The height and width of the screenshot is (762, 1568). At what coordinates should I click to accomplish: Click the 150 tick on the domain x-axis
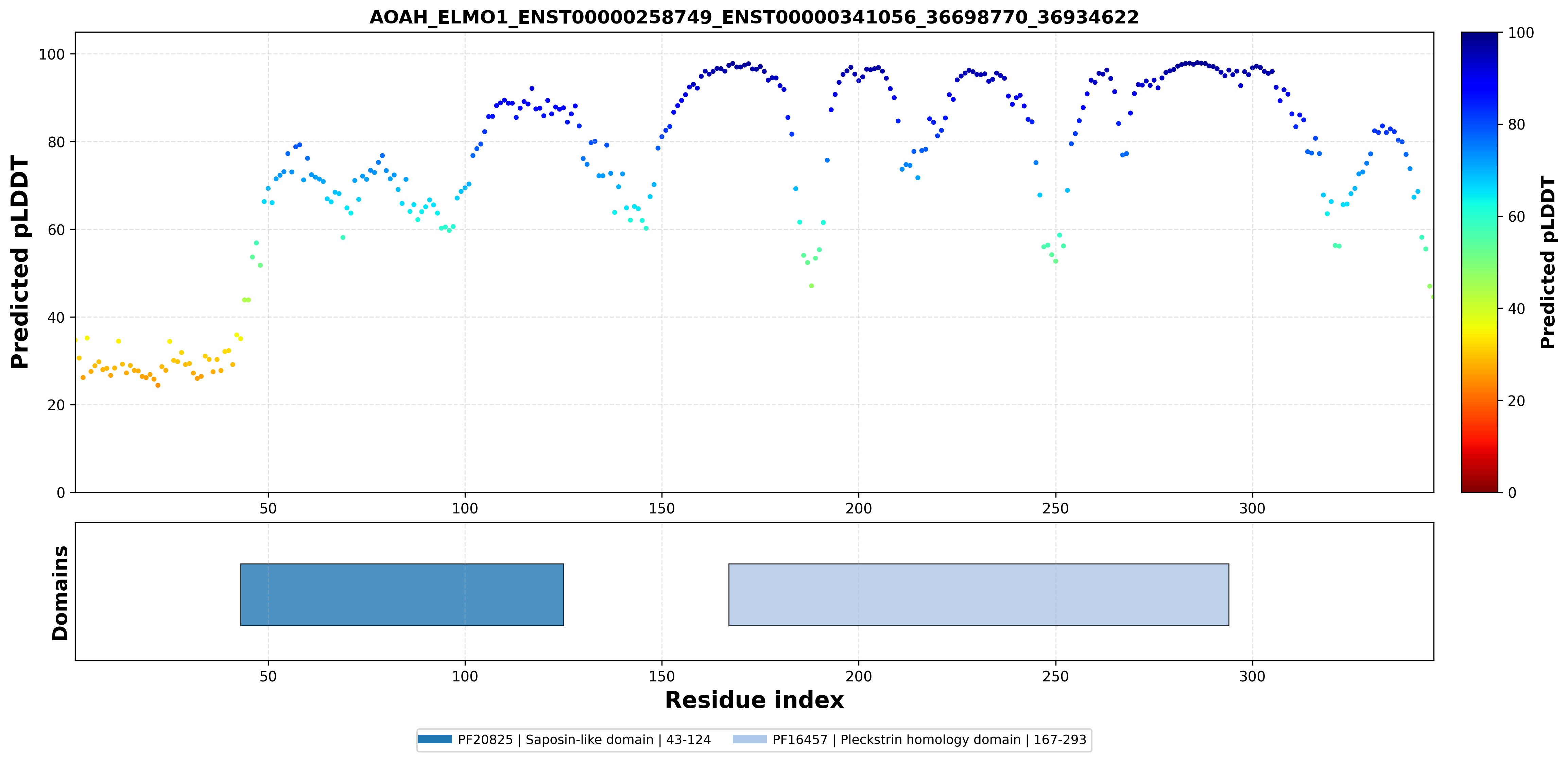coord(662,676)
